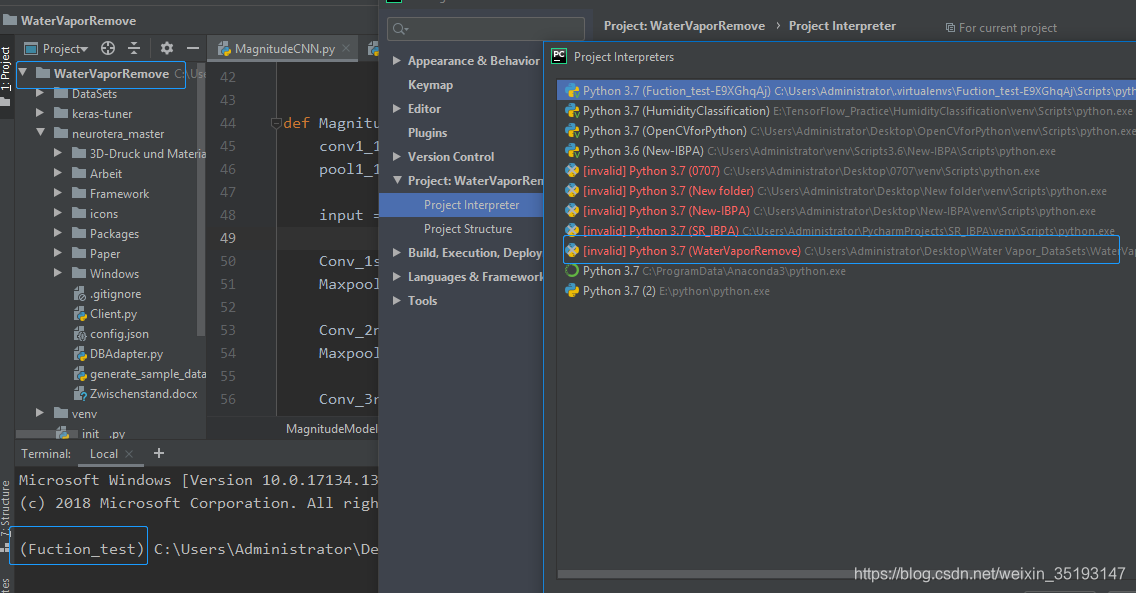Expand the icons folder
Viewport: 1136px width, 593px height.
(x=58, y=214)
